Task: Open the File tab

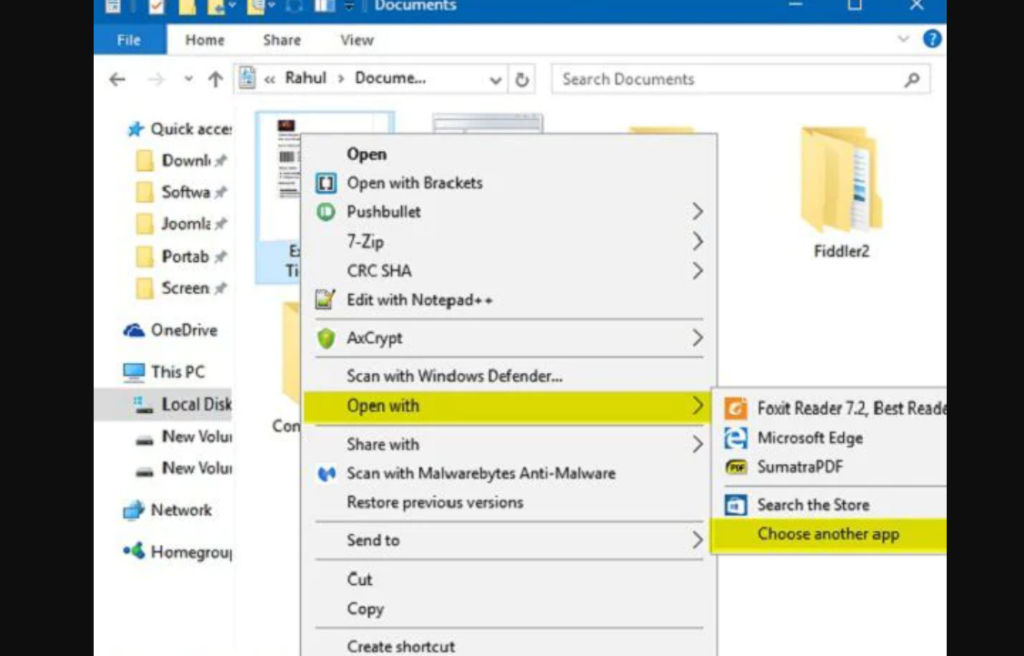Action: point(129,40)
